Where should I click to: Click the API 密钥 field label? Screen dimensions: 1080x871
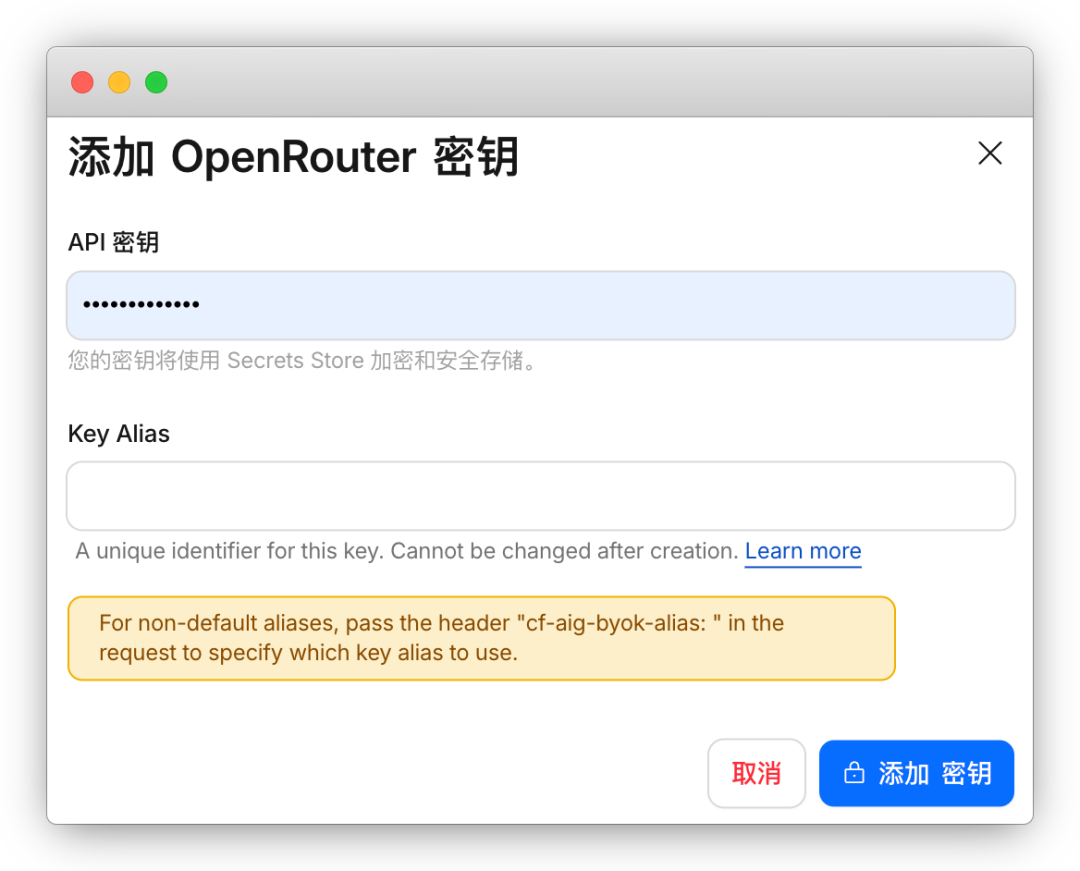click(x=113, y=242)
